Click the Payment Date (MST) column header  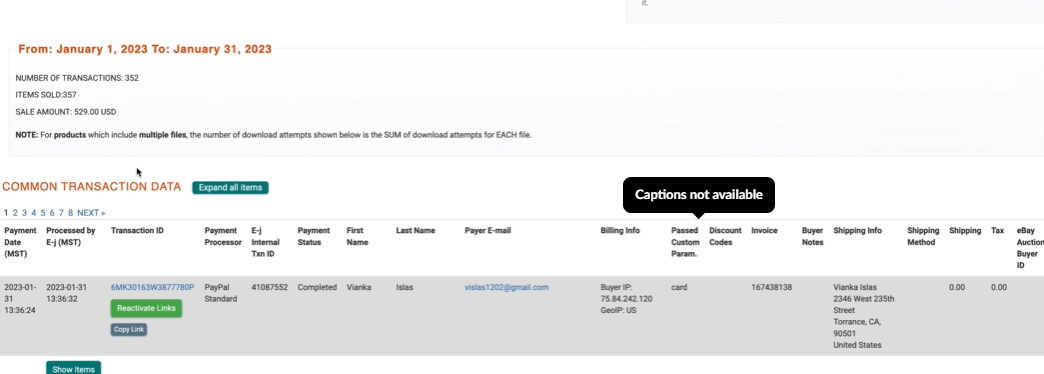21,242
